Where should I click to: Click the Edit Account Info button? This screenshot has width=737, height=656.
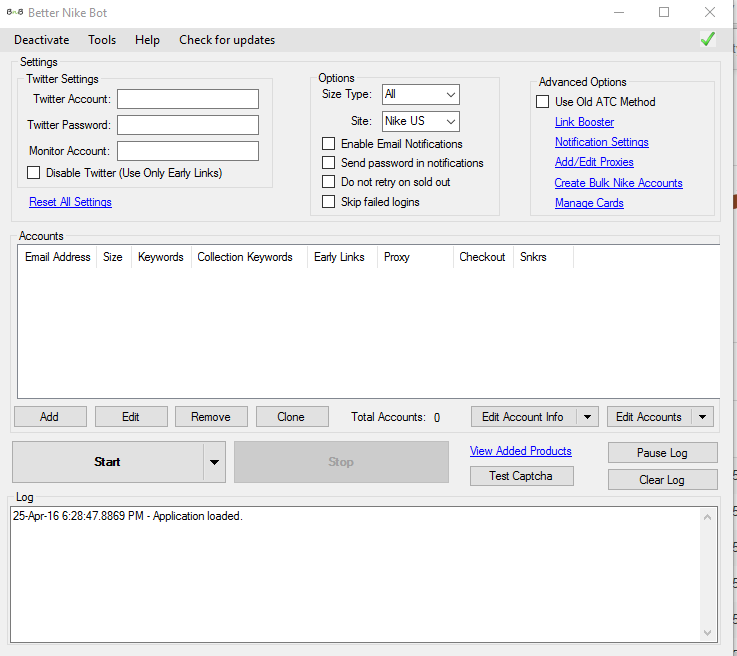coord(524,417)
